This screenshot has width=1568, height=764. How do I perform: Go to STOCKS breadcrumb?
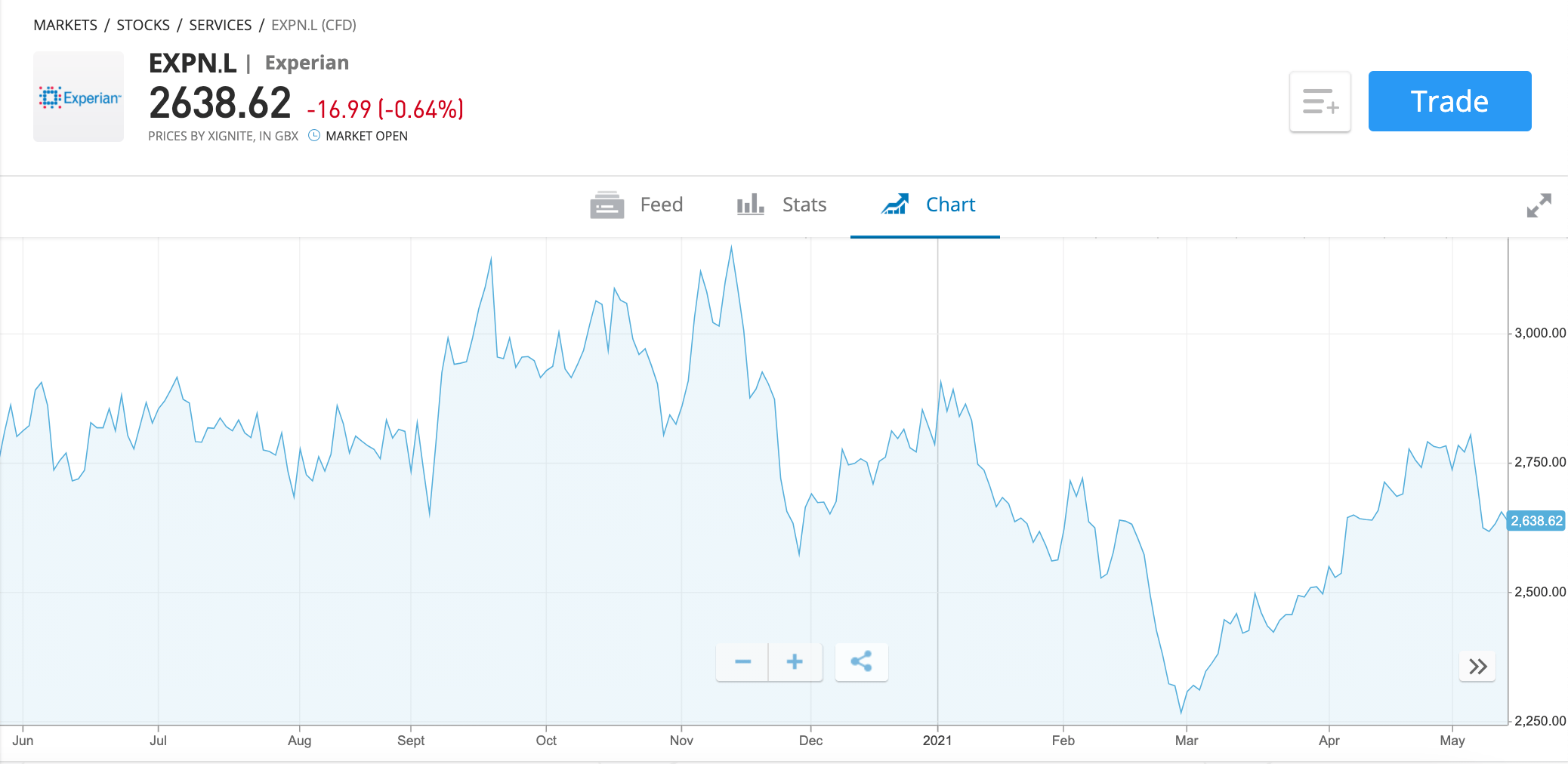(x=143, y=25)
